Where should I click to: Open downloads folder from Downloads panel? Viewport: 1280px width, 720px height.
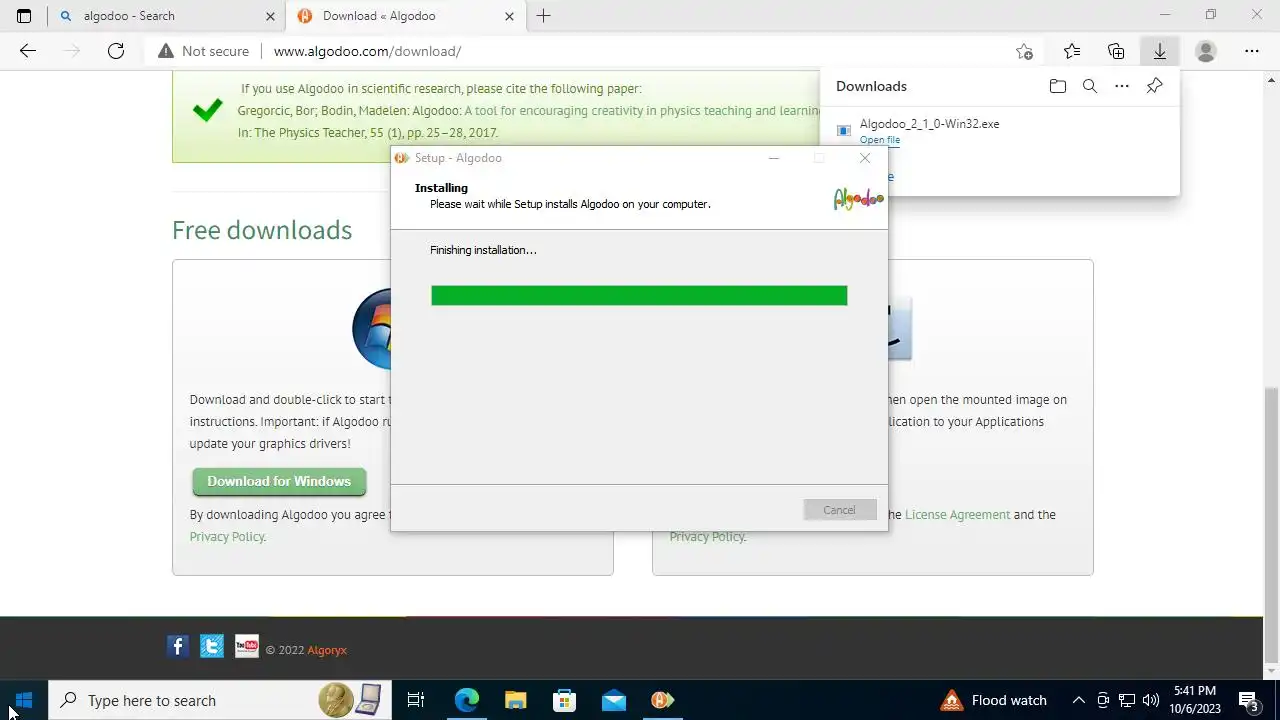pyautogui.click(x=1058, y=86)
